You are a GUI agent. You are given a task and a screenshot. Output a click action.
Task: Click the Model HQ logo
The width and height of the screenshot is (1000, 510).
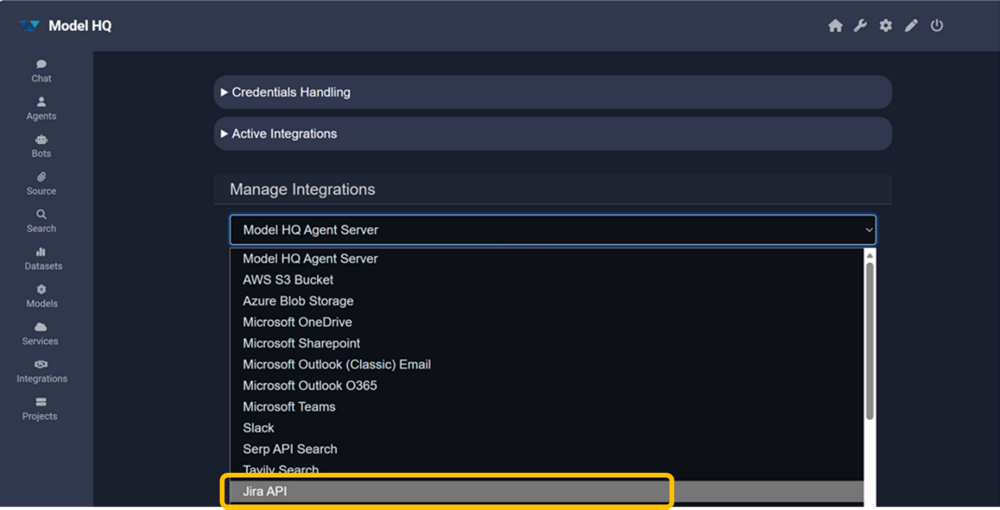pyautogui.click(x=29, y=26)
